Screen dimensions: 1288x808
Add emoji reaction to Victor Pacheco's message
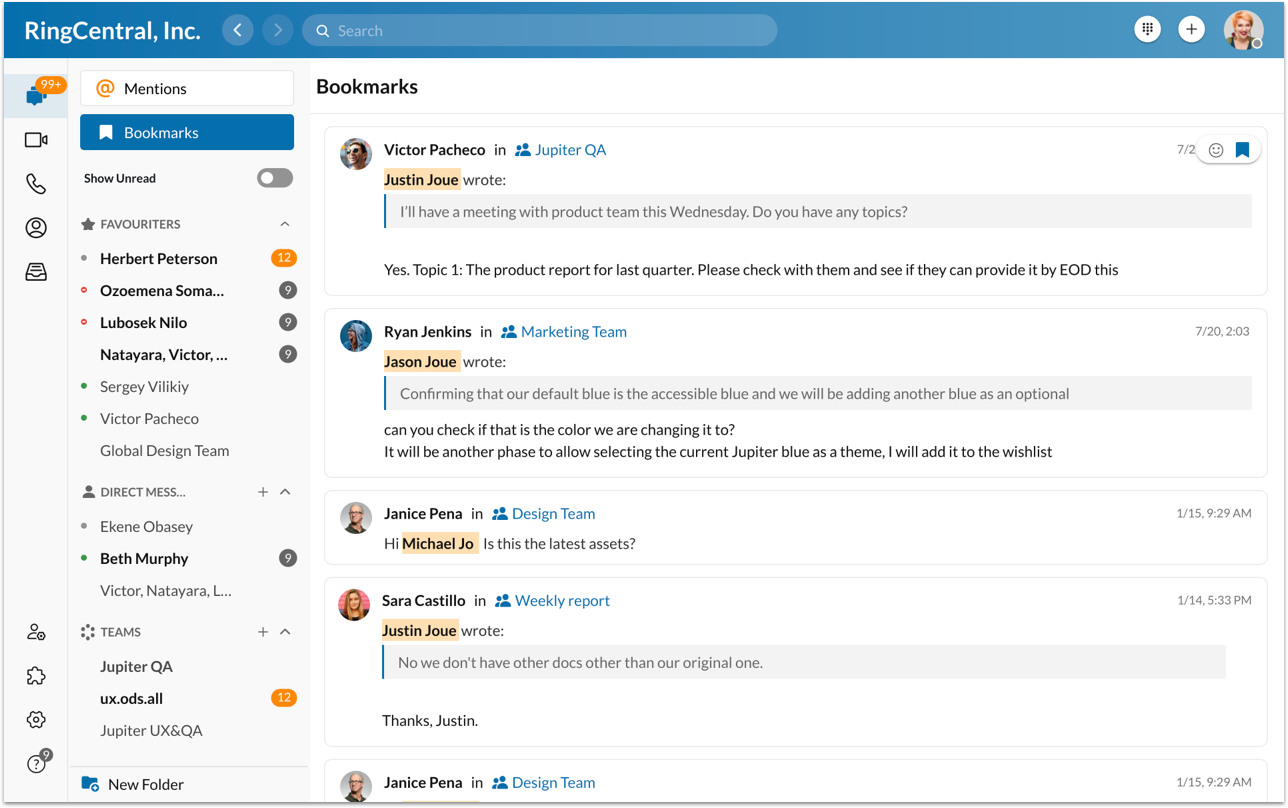(1216, 150)
